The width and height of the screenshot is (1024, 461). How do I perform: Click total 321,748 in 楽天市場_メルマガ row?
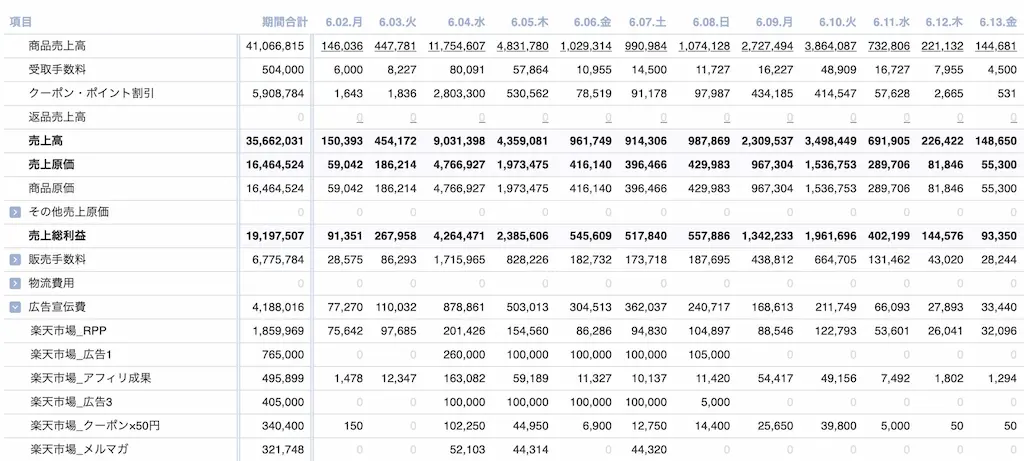tap(283, 449)
